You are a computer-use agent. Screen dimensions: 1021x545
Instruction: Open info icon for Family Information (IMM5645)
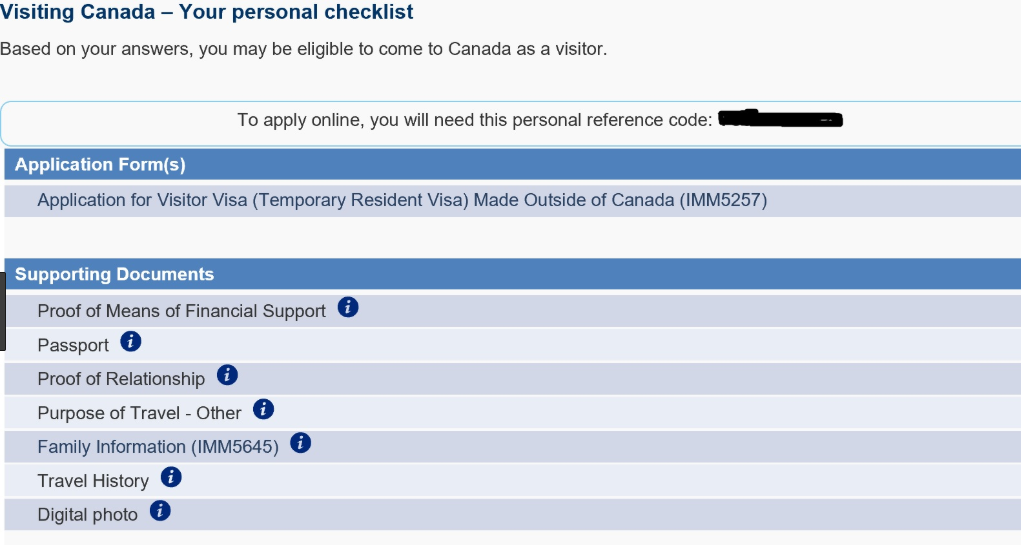[x=300, y=443]
